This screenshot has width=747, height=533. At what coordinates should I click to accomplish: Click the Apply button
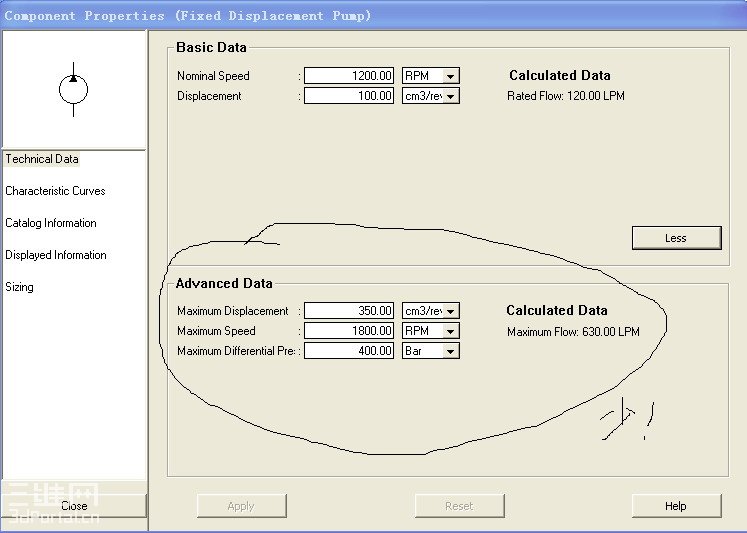(x=242, y=506)
